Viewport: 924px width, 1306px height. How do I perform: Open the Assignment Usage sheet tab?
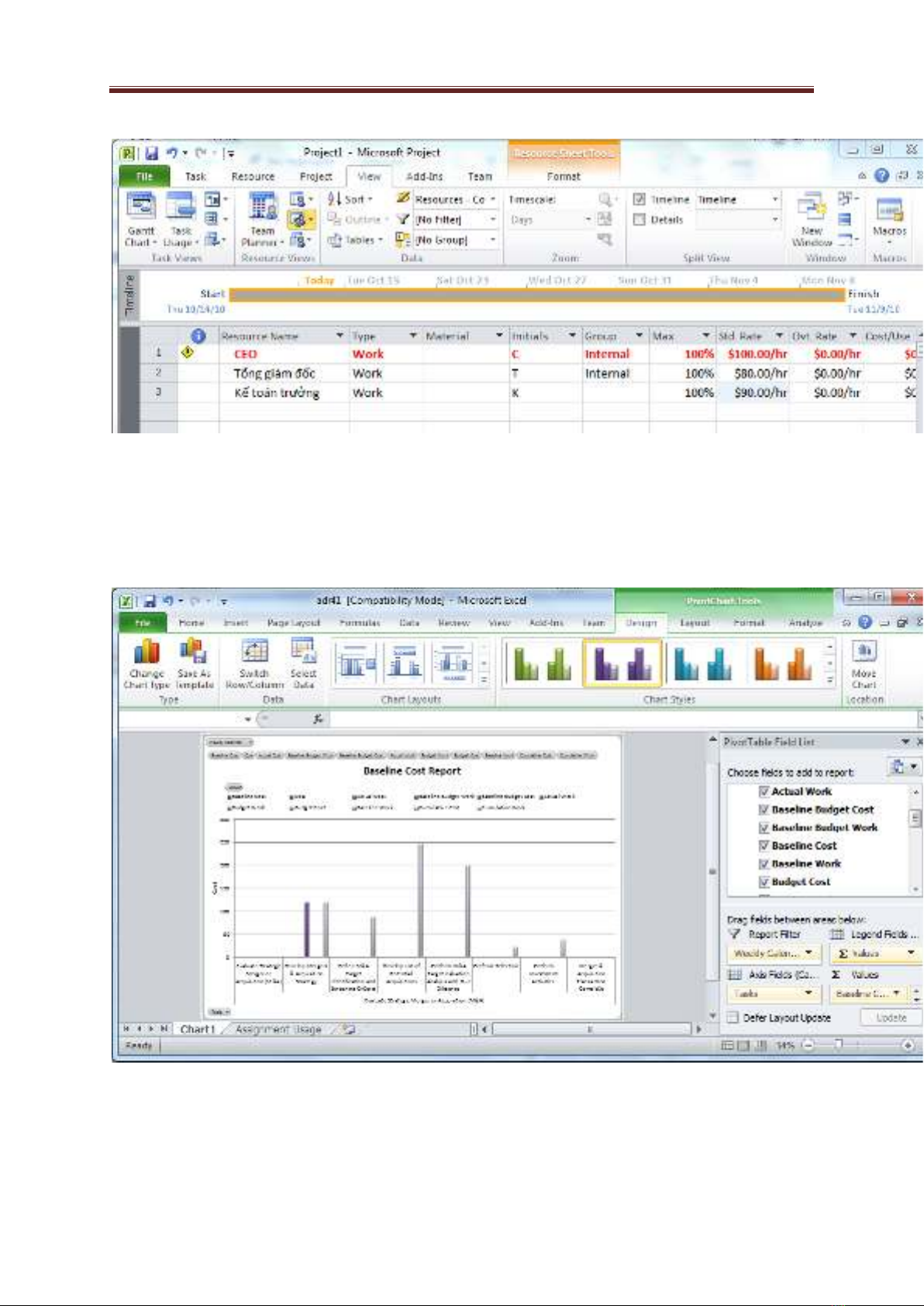(278, 1029)
